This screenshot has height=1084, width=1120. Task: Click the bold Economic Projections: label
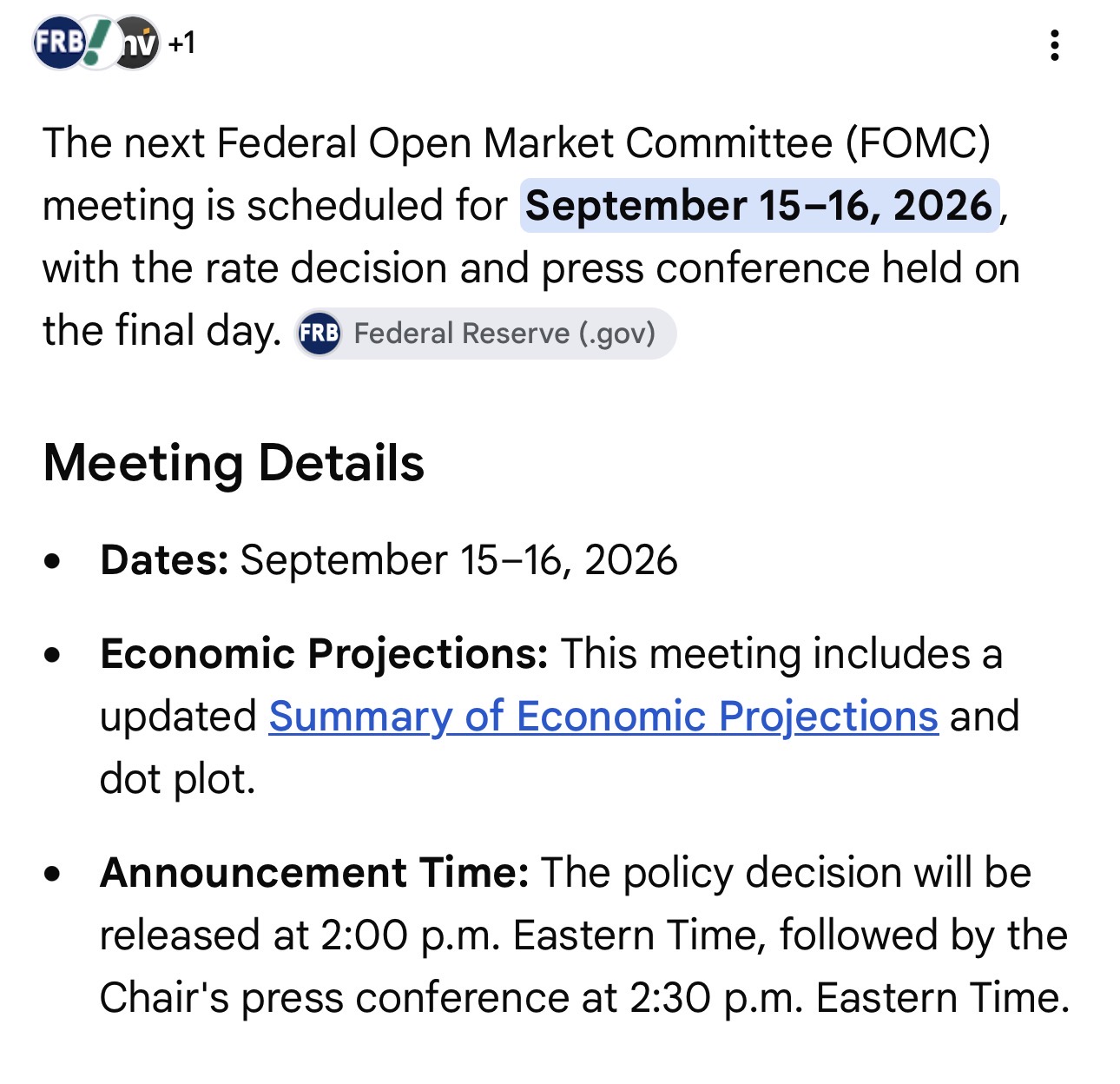pos(324,654)
